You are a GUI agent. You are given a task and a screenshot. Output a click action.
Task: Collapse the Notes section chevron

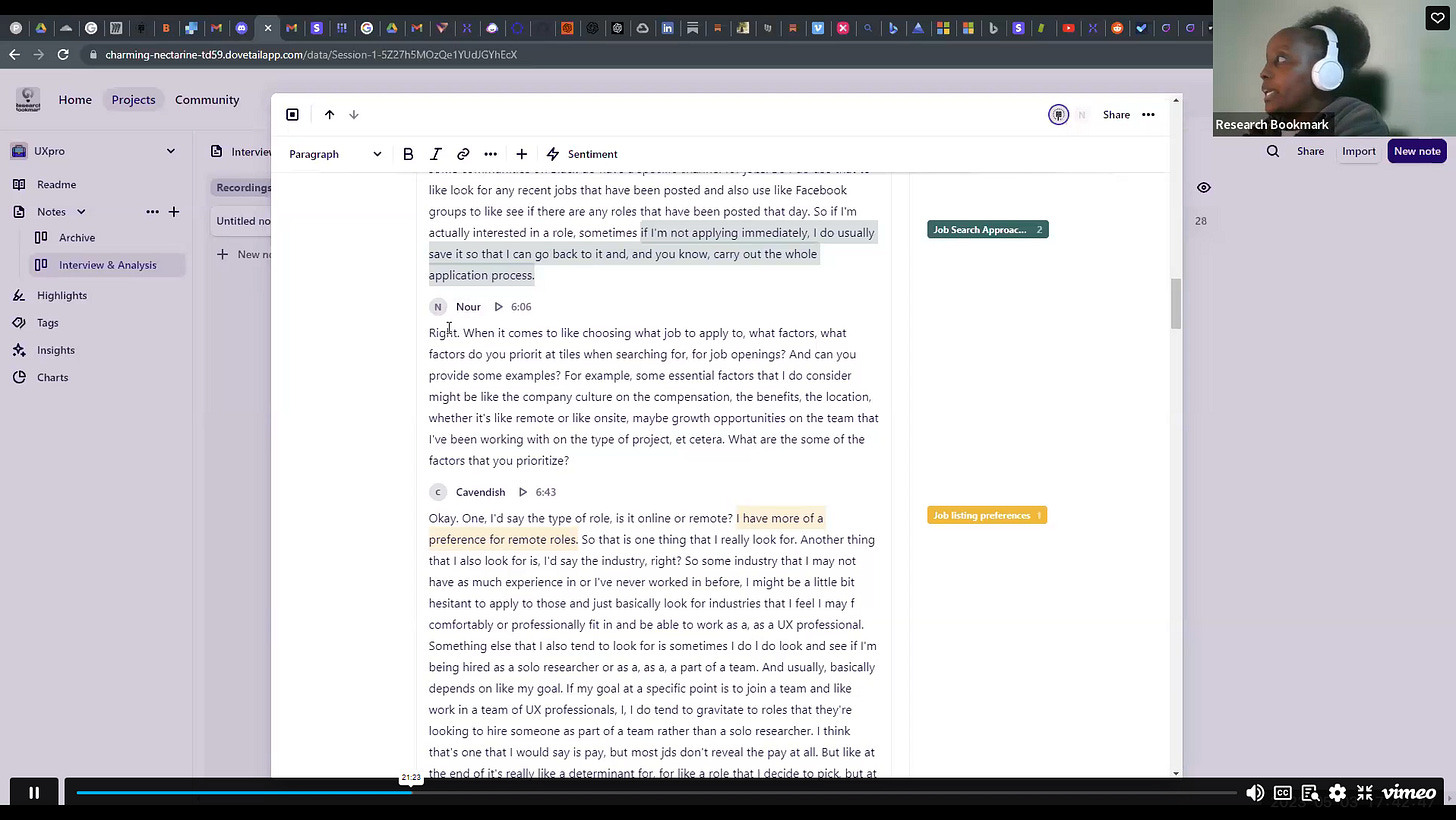(x=81, y=212)
